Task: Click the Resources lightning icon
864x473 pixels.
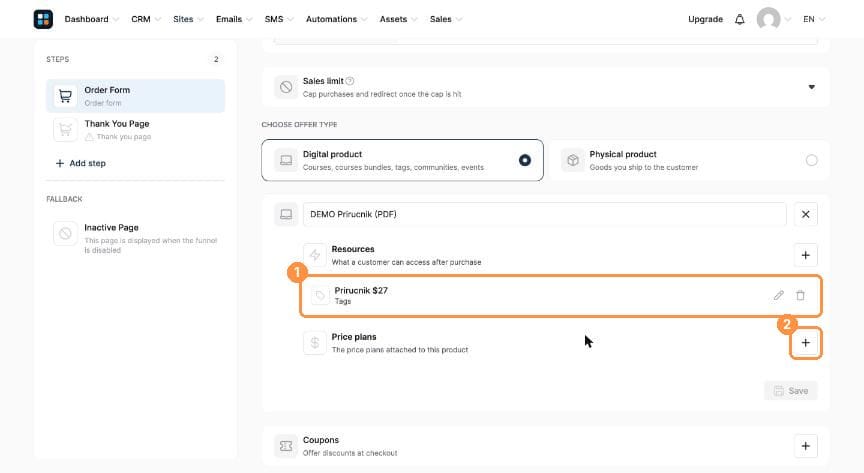Action: tap(315, 255)
